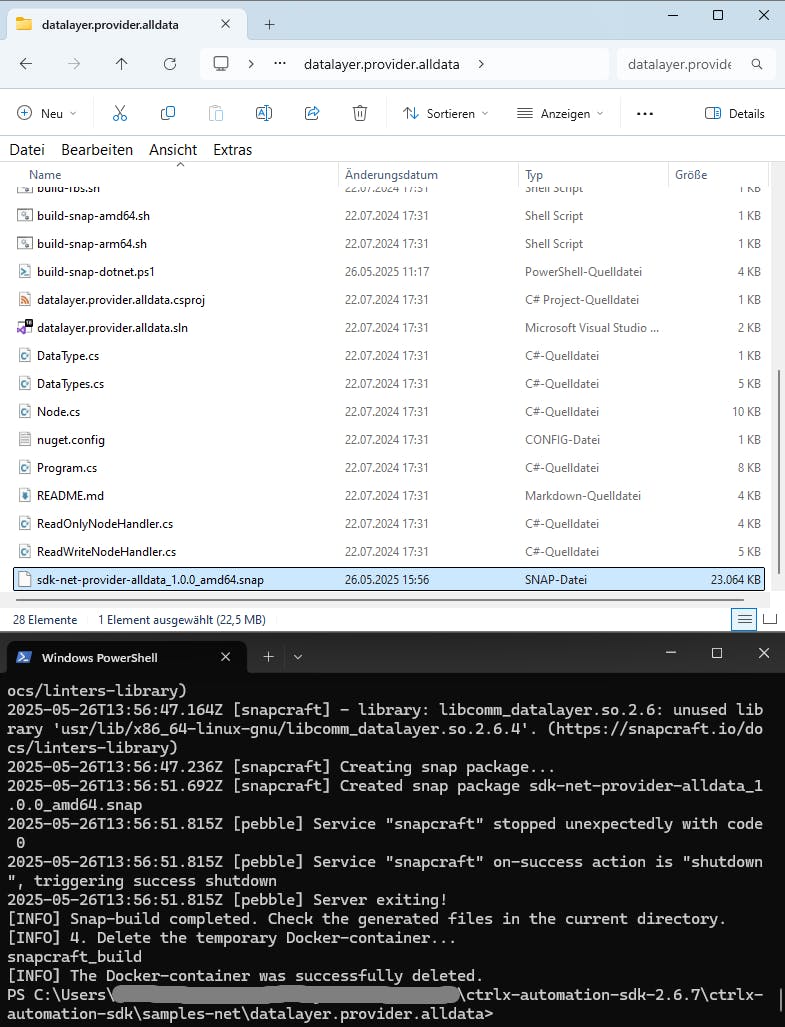Screen dimensions: 785x1027
Task: Click the breadcrumb ellipsis in the address bar
Action: pyautogui.click(x=280, y=64)
